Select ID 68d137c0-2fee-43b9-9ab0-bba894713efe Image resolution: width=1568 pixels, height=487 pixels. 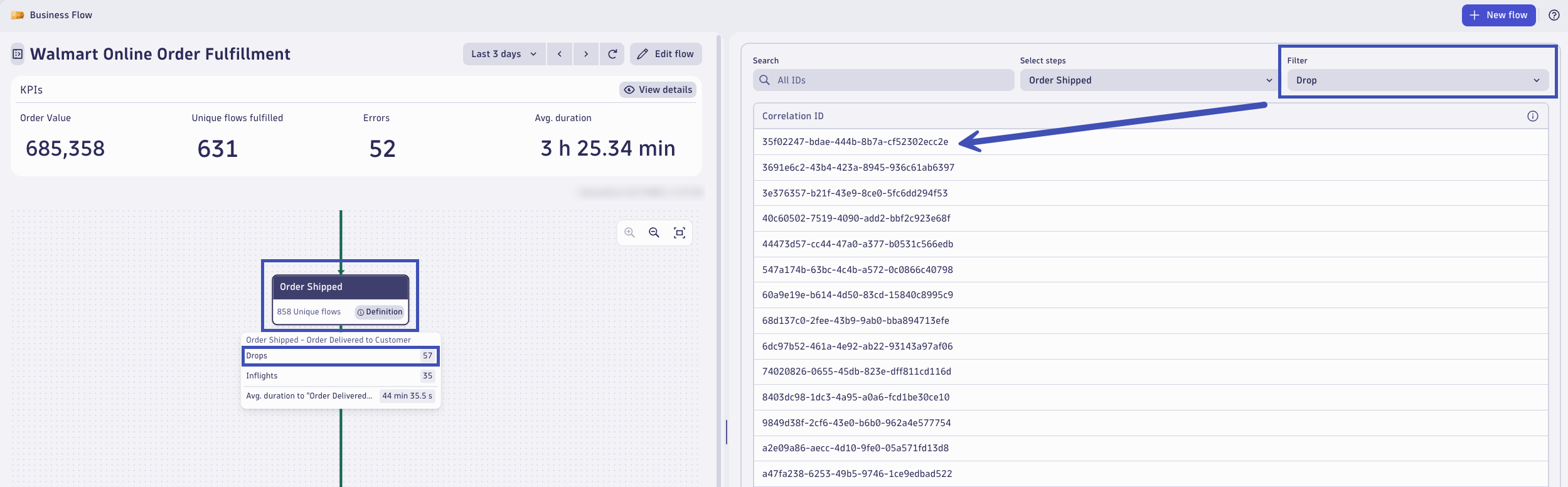pyautogui.click(x=1151, y=321)
